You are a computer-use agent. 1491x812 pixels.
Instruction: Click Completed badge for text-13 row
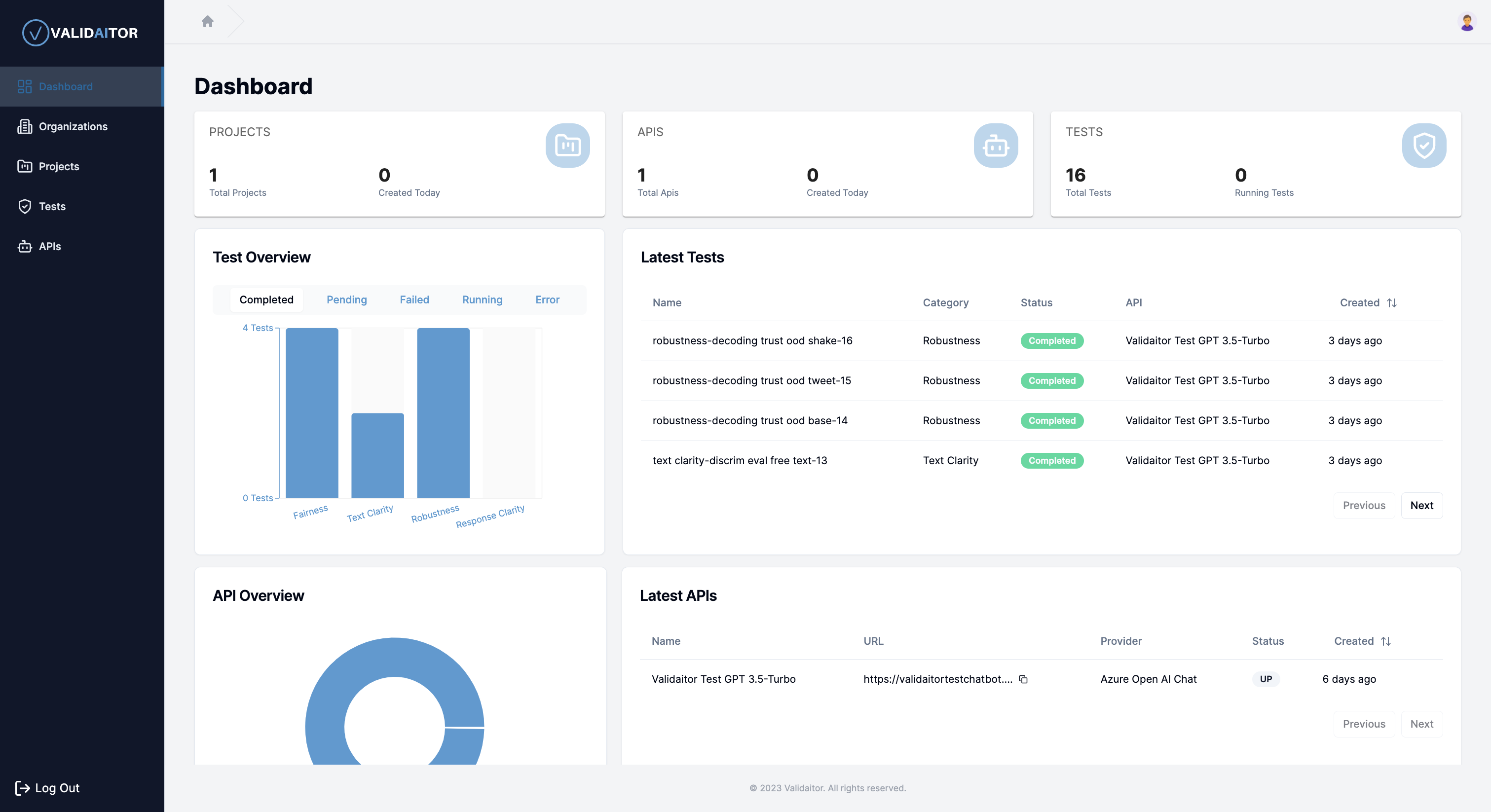1052,461
